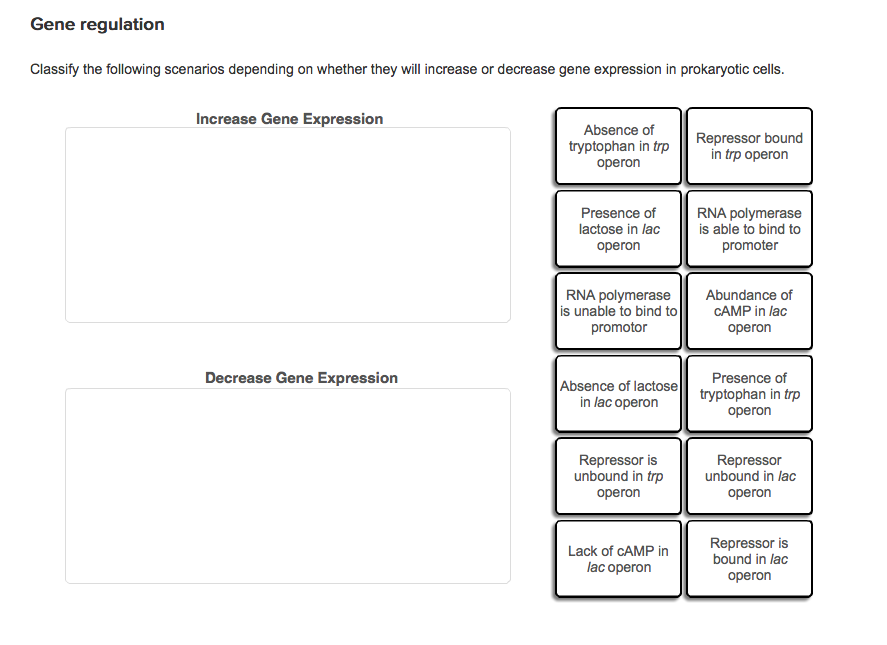Viewport: 887px width, 645px height.
Task: Click the 'Decrease Gene Expression' heading
Action: [300, 377]
